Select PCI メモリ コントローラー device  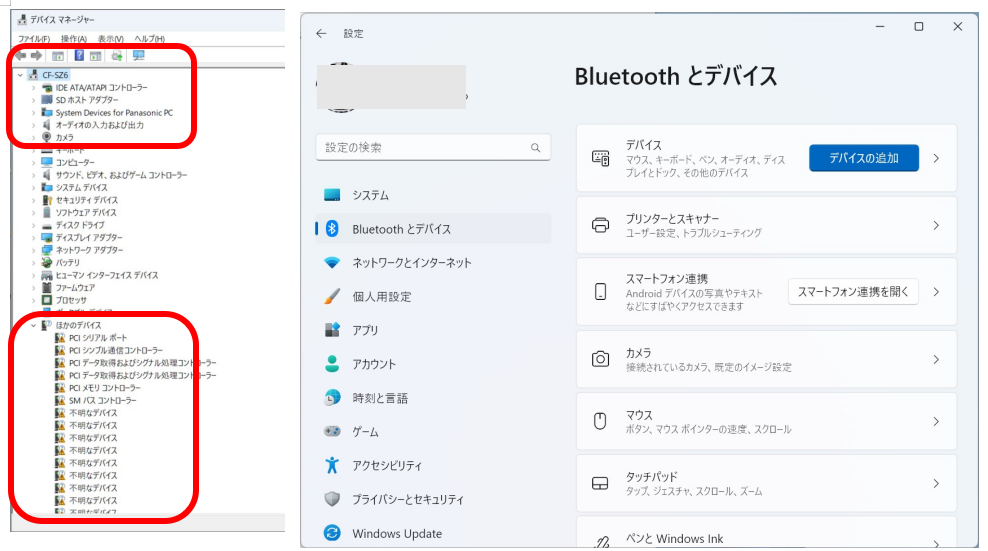[105, 388]
